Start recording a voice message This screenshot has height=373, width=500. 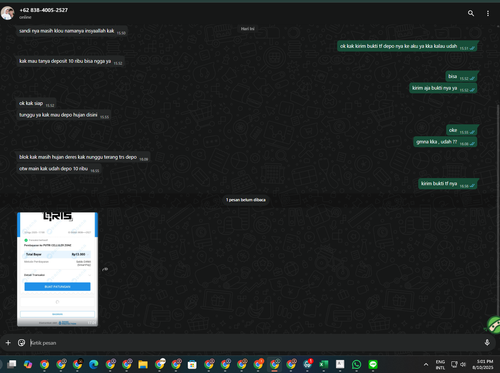pos(487,343)
